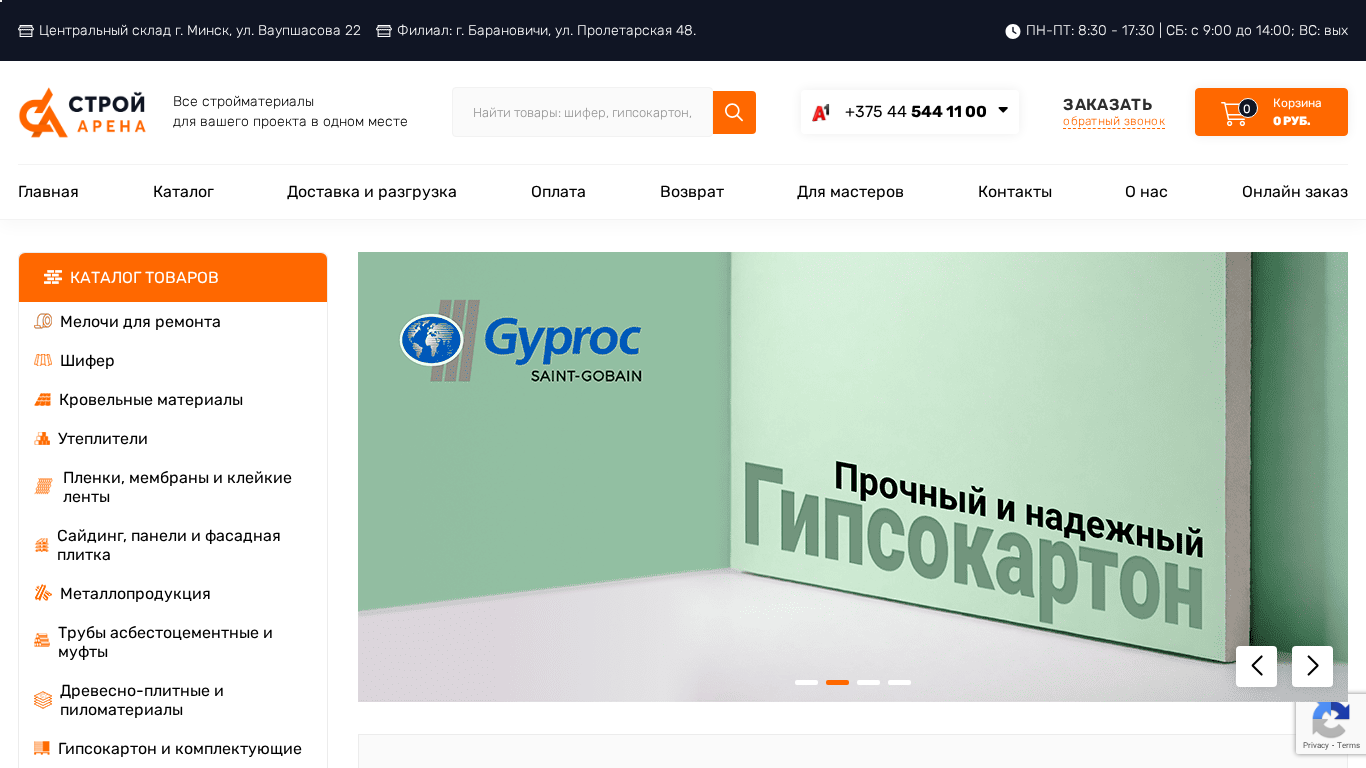Click the phone number +375 44 544 11 00
This screenshot has height=768, width=1366.
(x=916, y=112)
